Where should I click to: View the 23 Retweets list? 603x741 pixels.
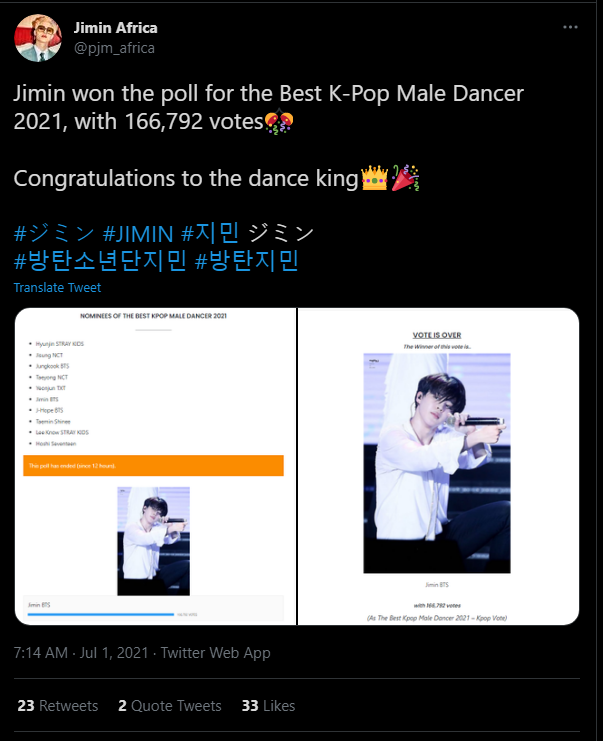click(58, 706)
